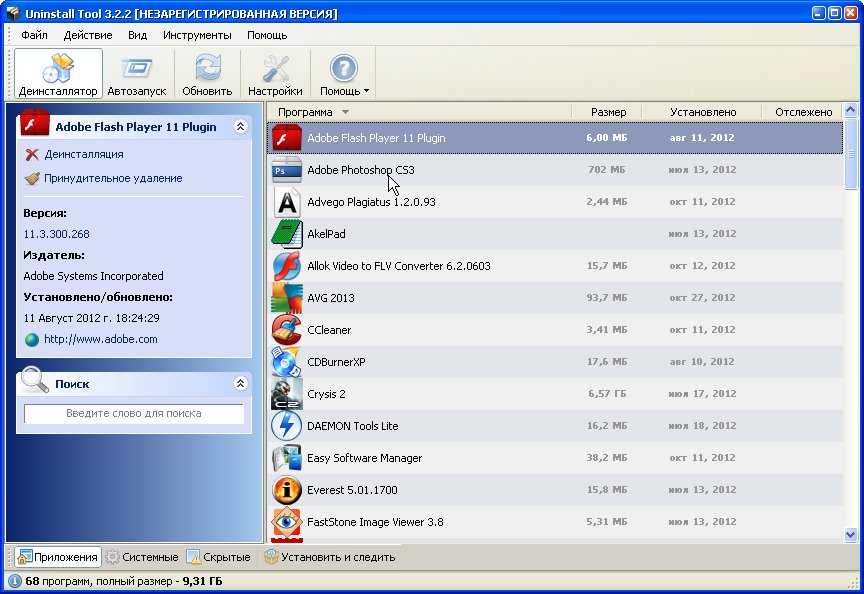This screenshot has height=594, width=864.
Task: Sort by the Отслежено column header
Action: click(803, 112)
